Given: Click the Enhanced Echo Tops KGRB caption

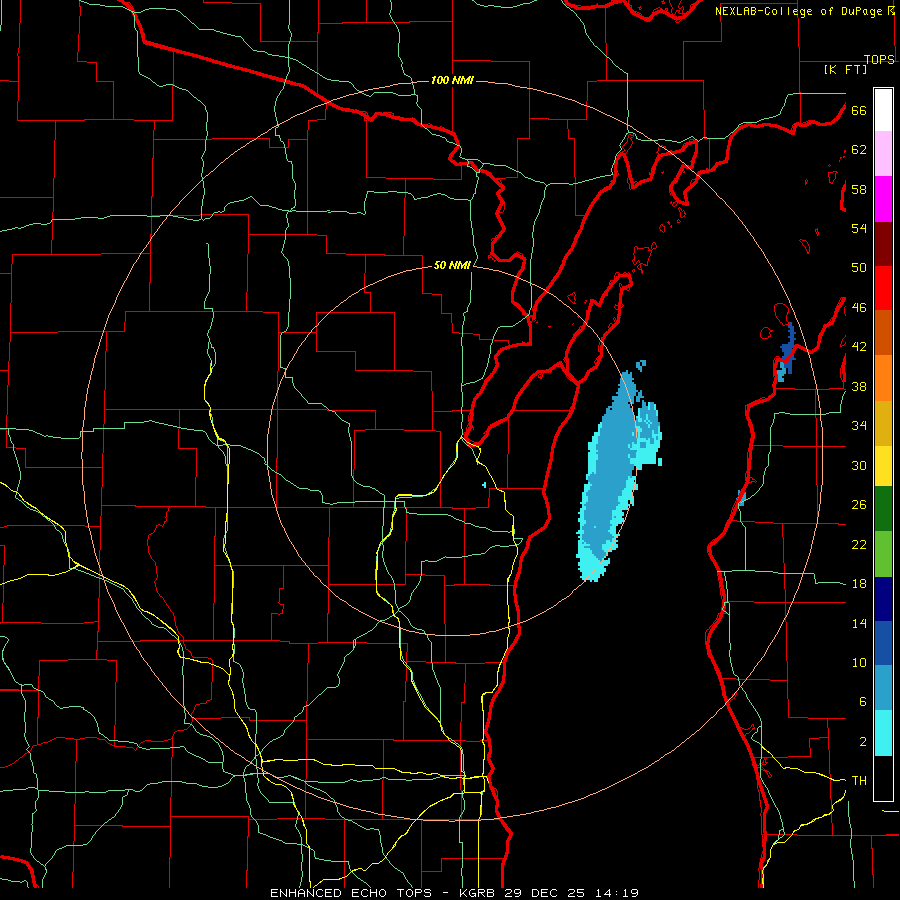Looking at the screenshot, I should (454, 893).
